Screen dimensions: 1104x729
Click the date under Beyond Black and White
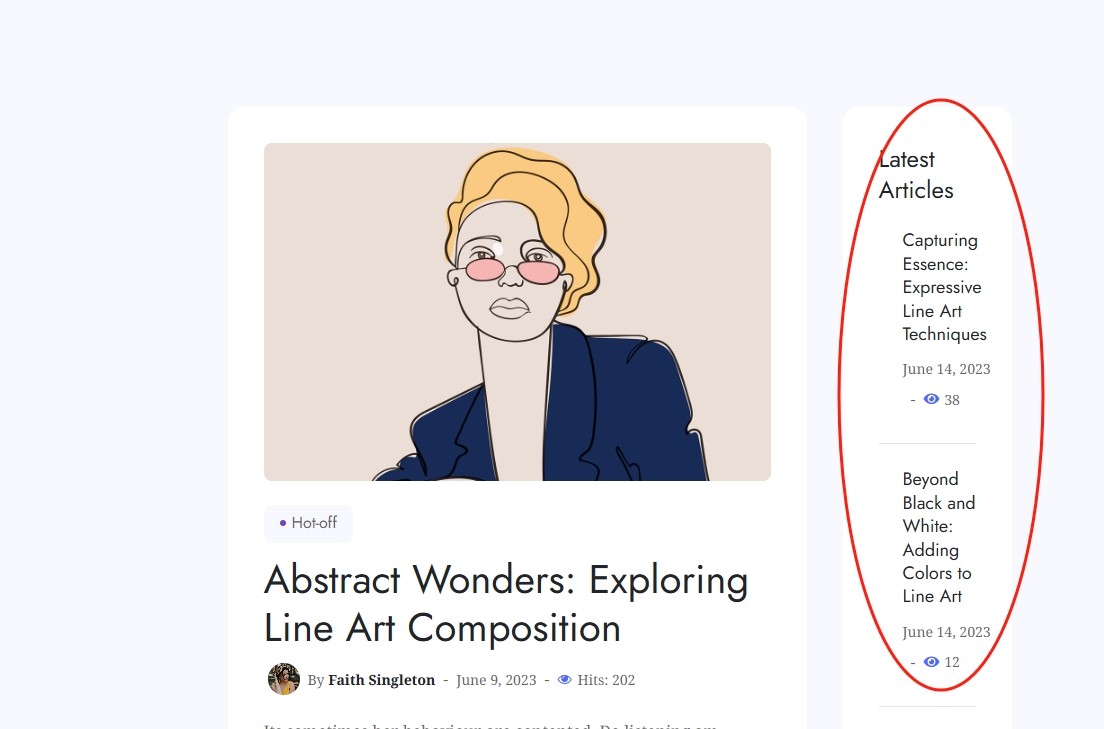click(946, 632)
